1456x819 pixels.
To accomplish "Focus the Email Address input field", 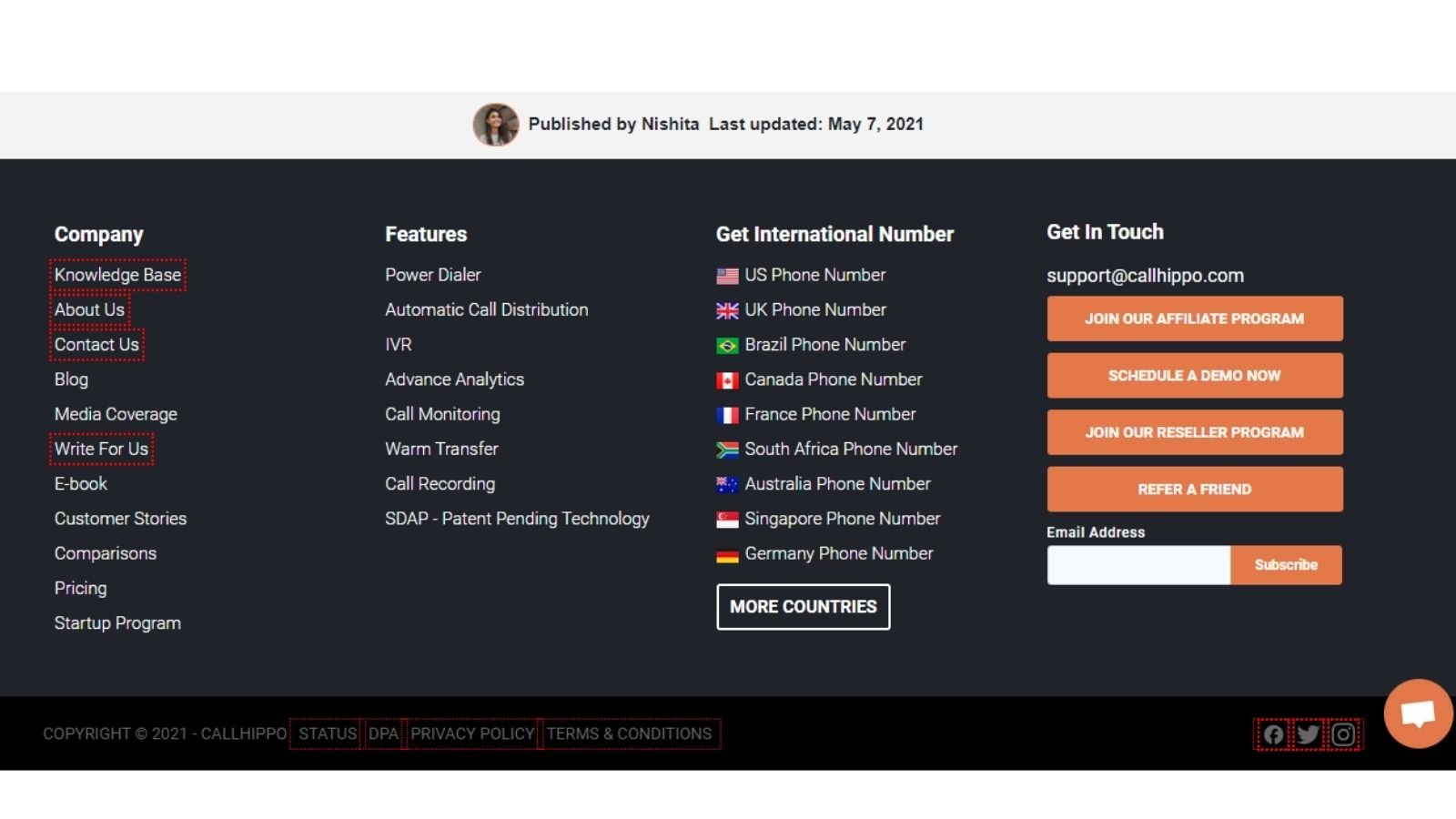I will 1138,565.
